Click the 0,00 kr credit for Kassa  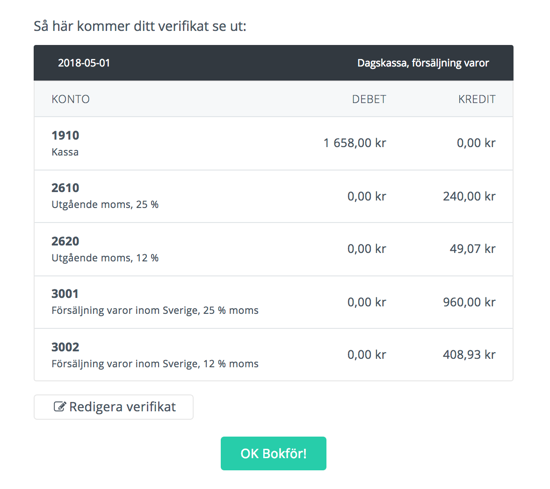tap(476, 143)
